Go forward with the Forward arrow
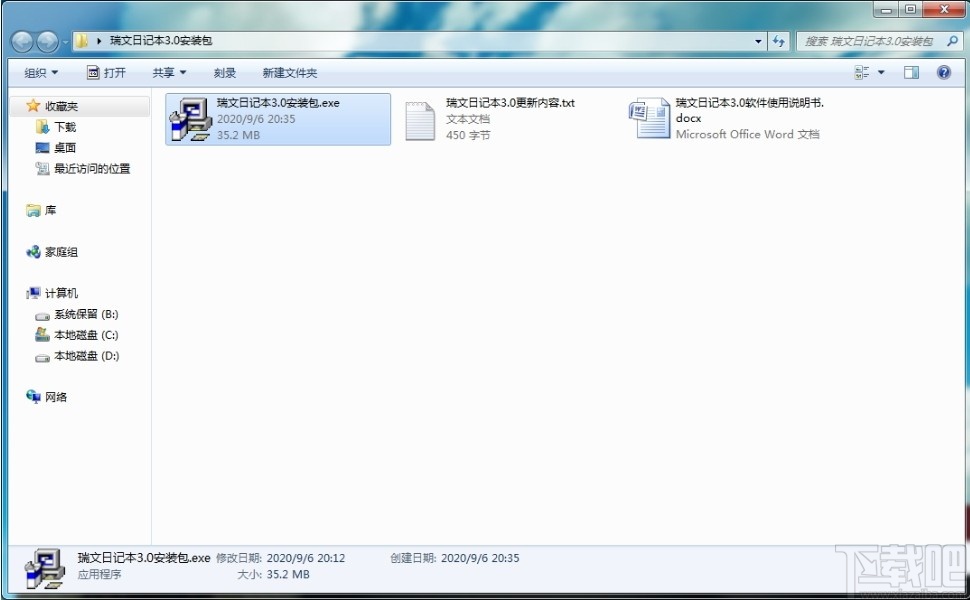Screen dimensions: 970x600 click(48, 41)
